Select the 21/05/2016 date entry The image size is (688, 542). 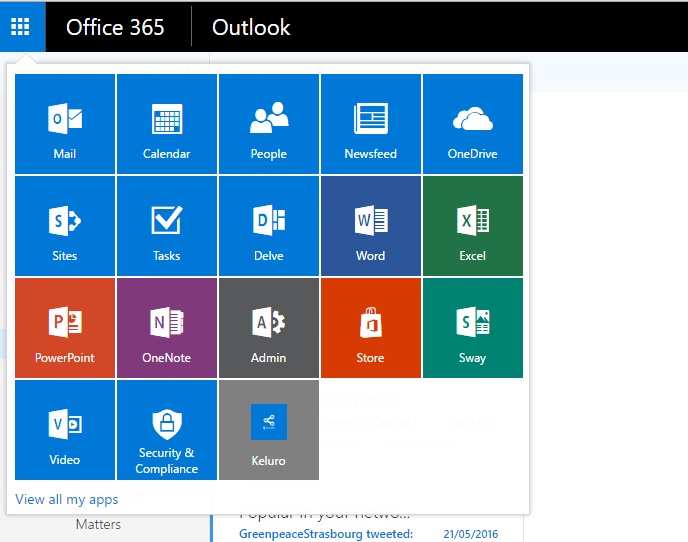pyautogui.click(x=470, y=534)
